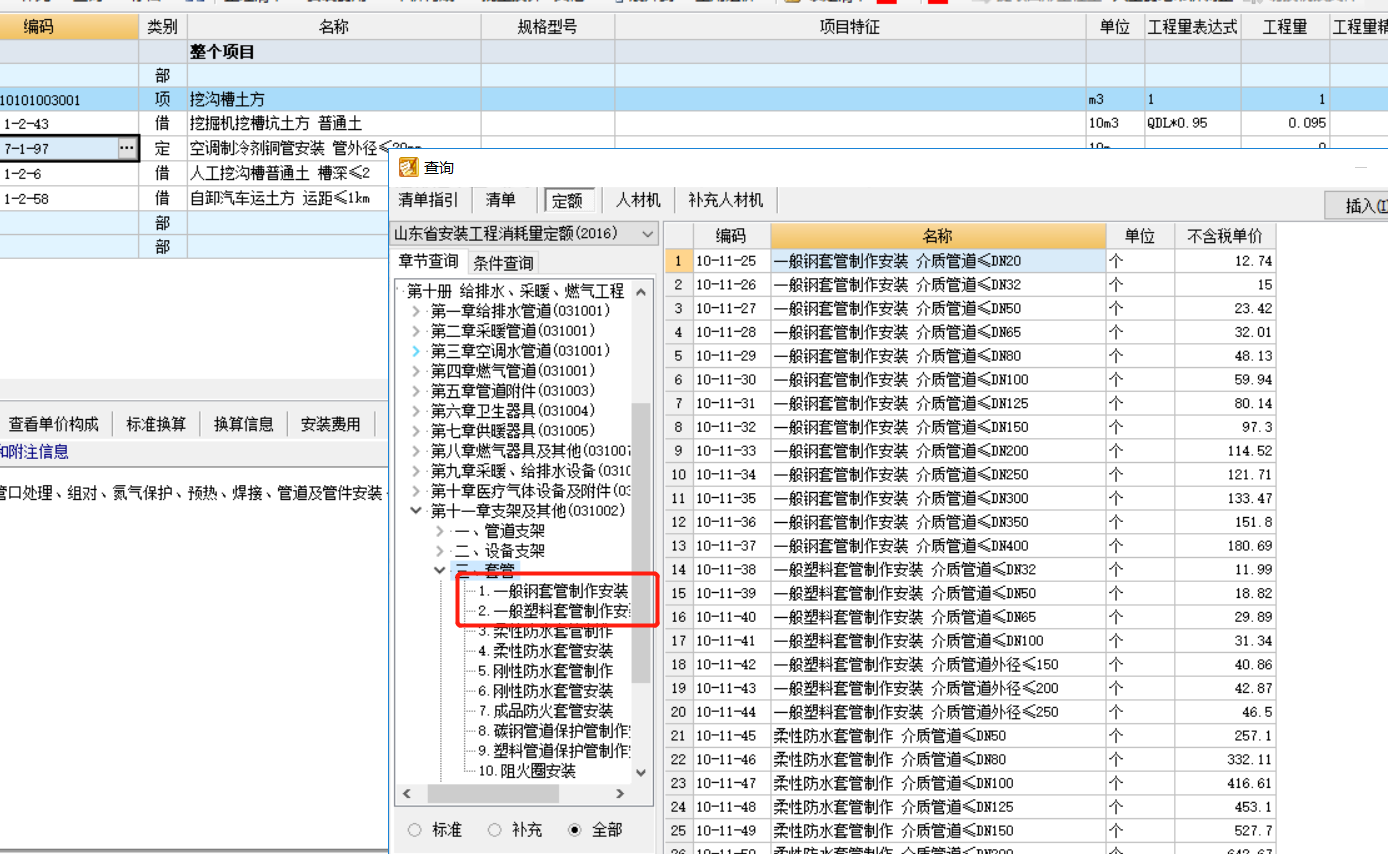
Task: Click tree horizontal scrollbar left arrow
Action: click(407, 793)
